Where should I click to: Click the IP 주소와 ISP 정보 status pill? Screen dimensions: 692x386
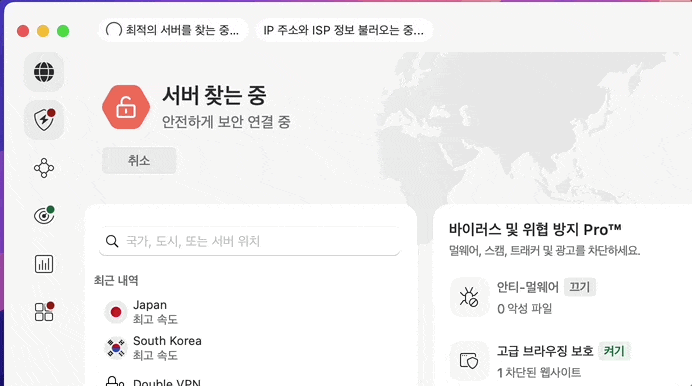(x=344, y=30)
